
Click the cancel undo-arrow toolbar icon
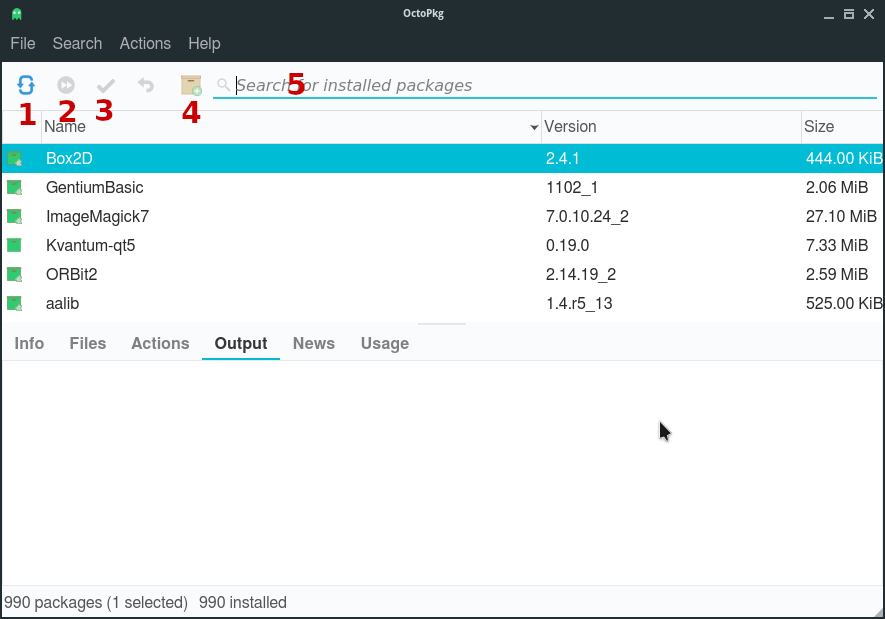pyautogui.click(x=146, y=85)
